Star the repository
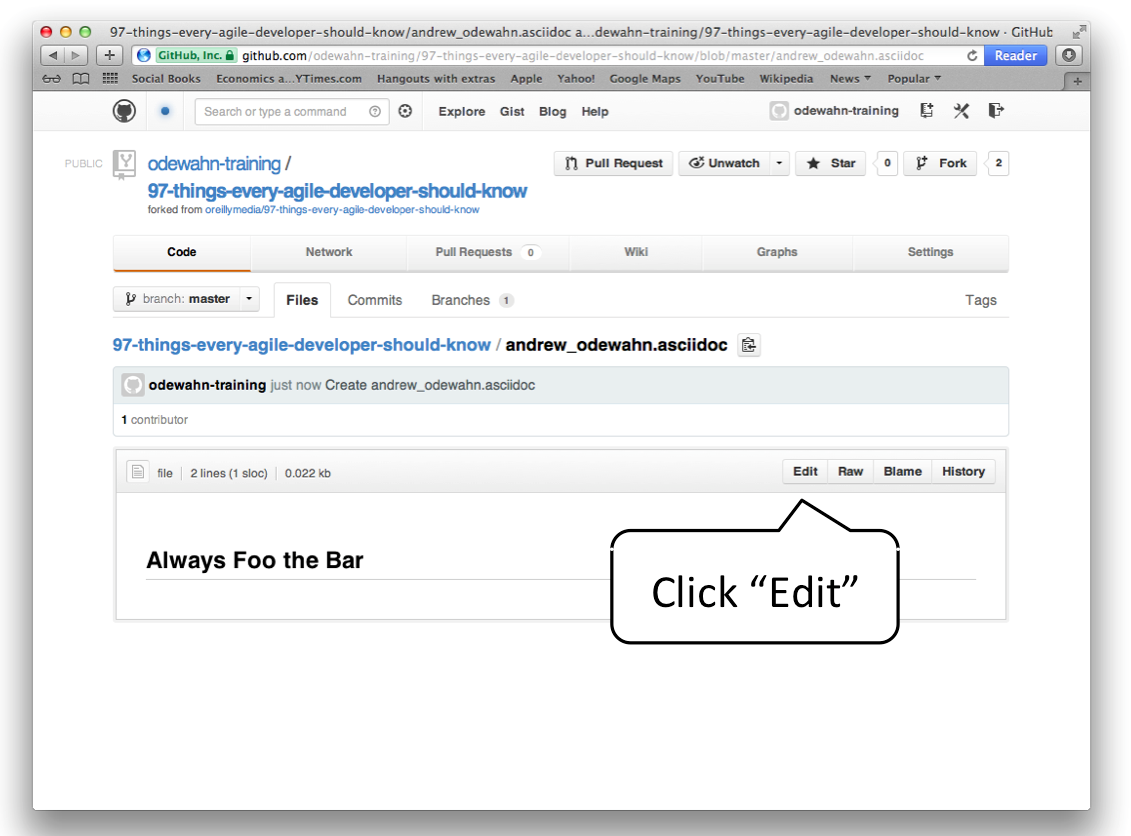Image resolution: width=1131 pixels, height=836 pixels. coord(830,163)
